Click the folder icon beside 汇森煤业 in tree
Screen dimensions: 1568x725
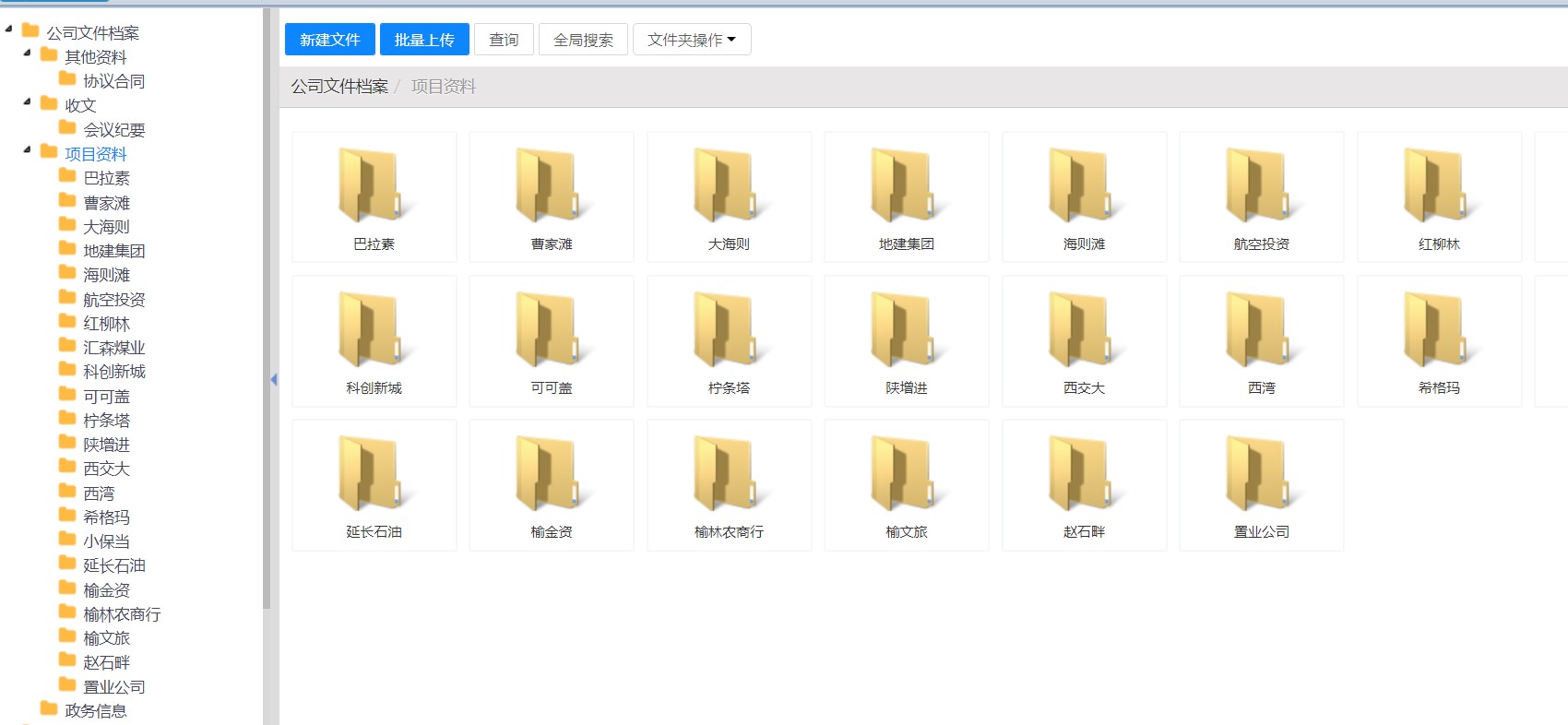[67, 345]
